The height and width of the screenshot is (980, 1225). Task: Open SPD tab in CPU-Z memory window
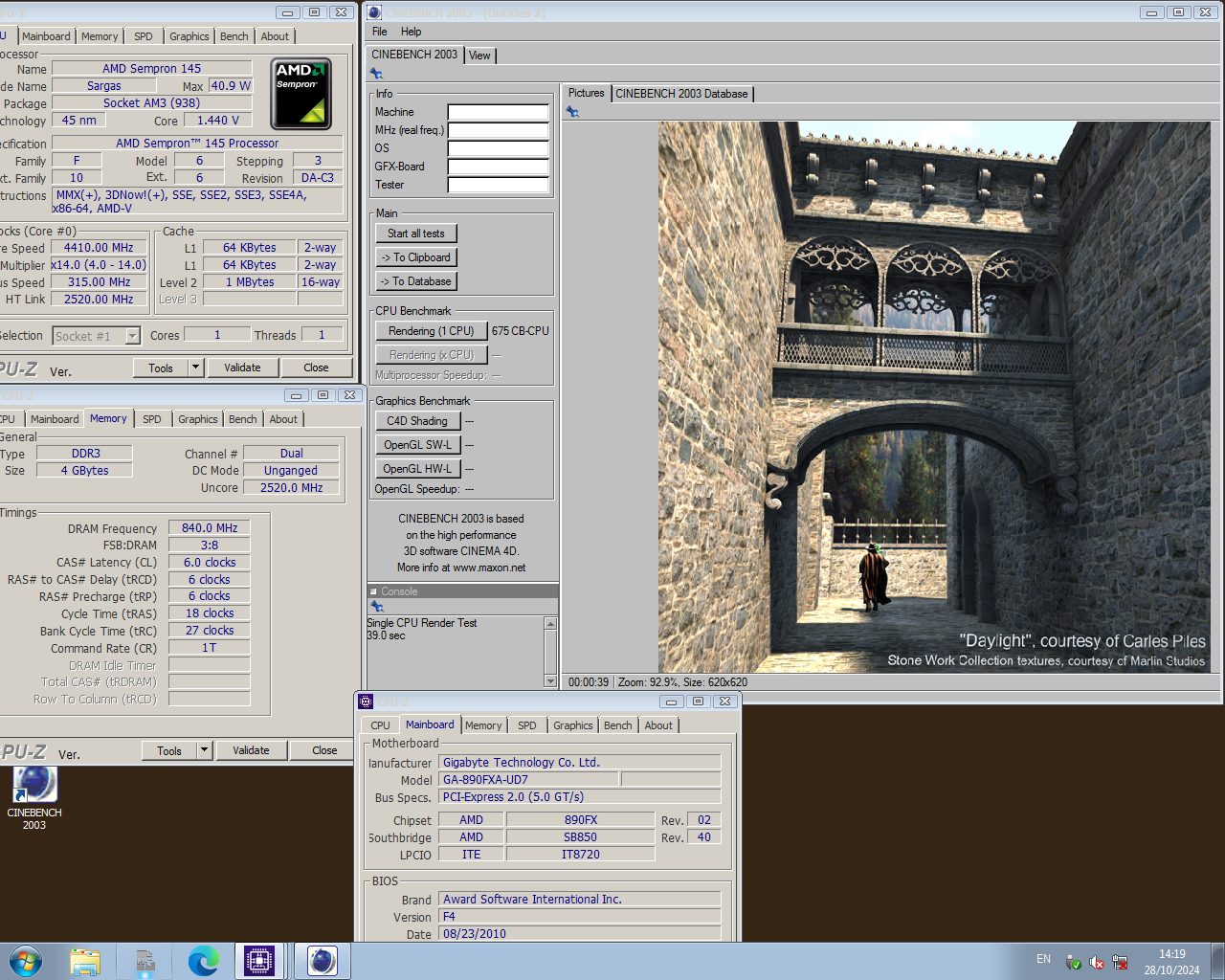point(152,419)
